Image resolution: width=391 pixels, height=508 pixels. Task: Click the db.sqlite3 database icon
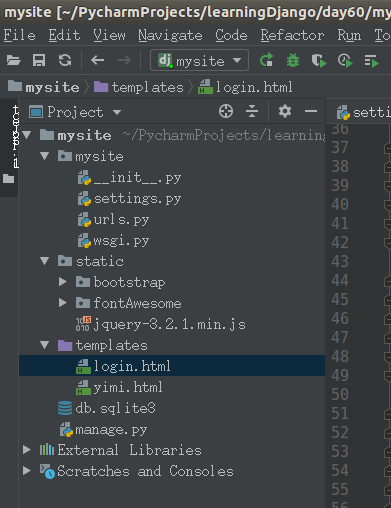65,408
